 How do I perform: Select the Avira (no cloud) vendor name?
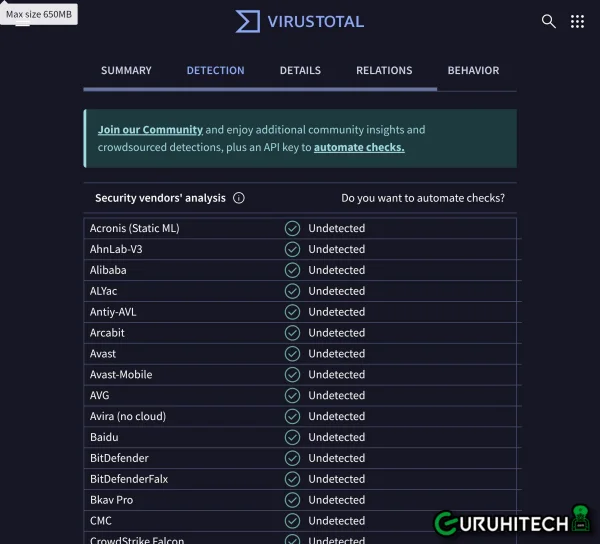(x=128, y=416)
